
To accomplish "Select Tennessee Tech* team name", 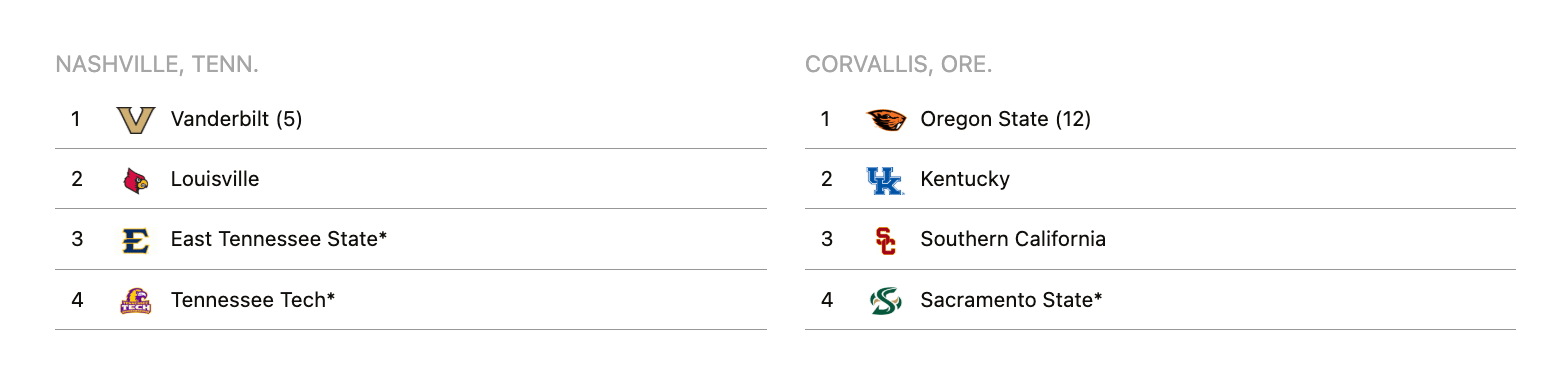I will [253, 299].
